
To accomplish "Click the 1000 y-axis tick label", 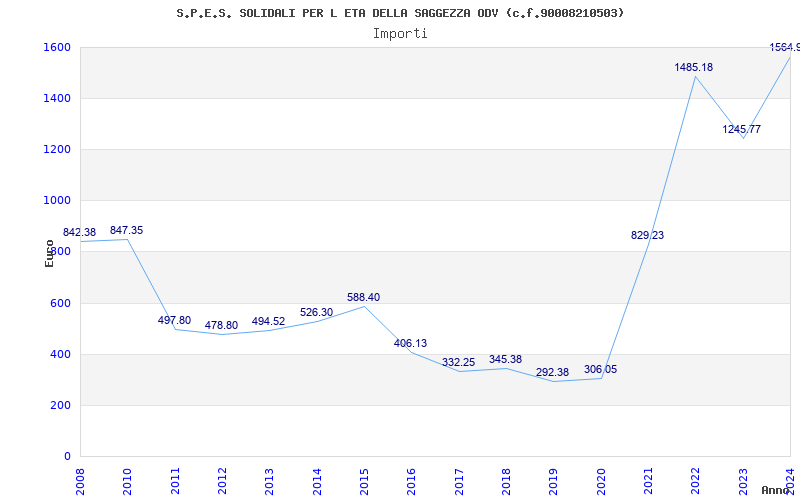I will pyautogui.click(x=57, y=201).
